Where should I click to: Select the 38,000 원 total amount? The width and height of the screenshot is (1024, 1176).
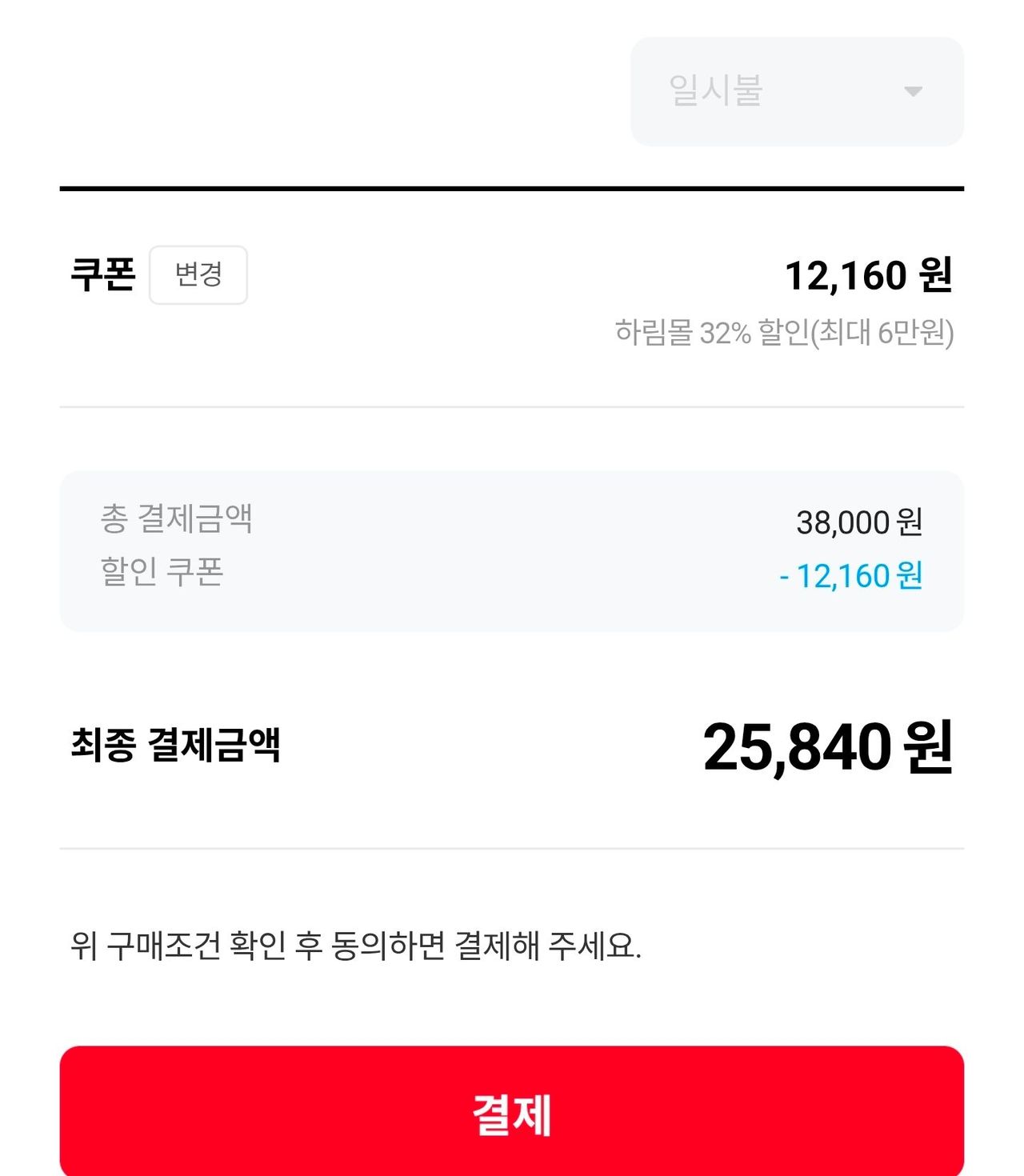pyautogui.click(x=859, y=522)
